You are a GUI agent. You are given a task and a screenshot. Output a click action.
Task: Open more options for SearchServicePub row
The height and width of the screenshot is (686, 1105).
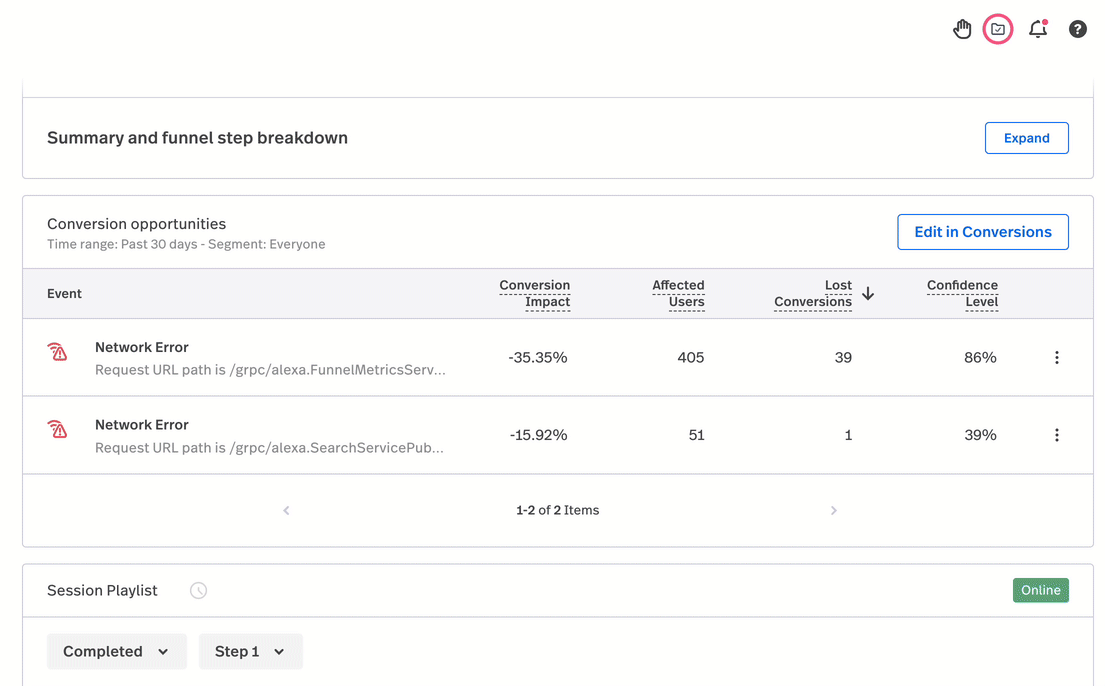pyautogui.click(x=1056, y=435)
